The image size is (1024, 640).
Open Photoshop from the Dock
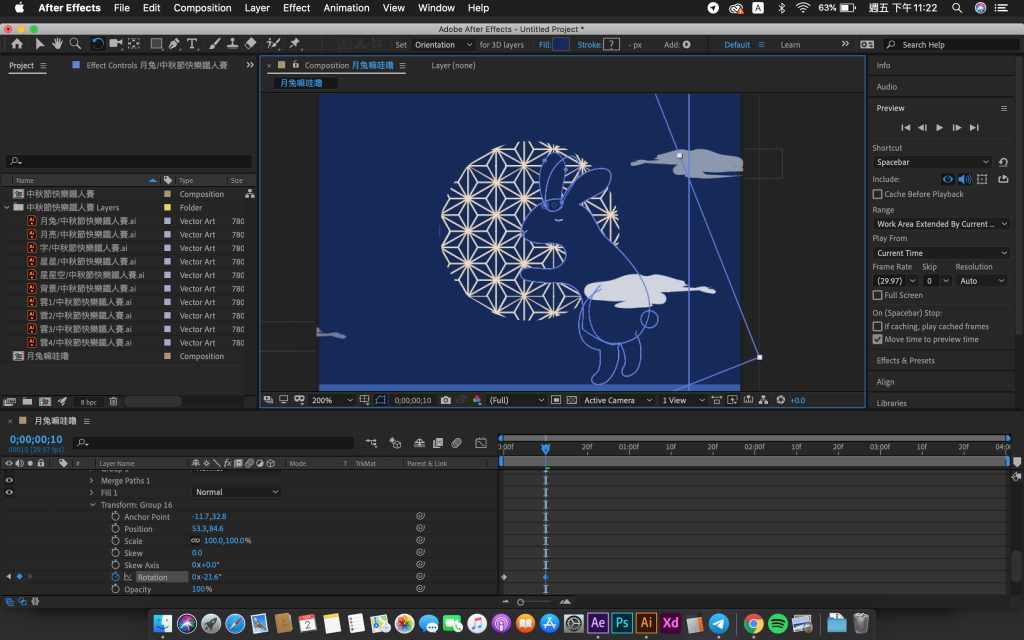coord(622,623)
